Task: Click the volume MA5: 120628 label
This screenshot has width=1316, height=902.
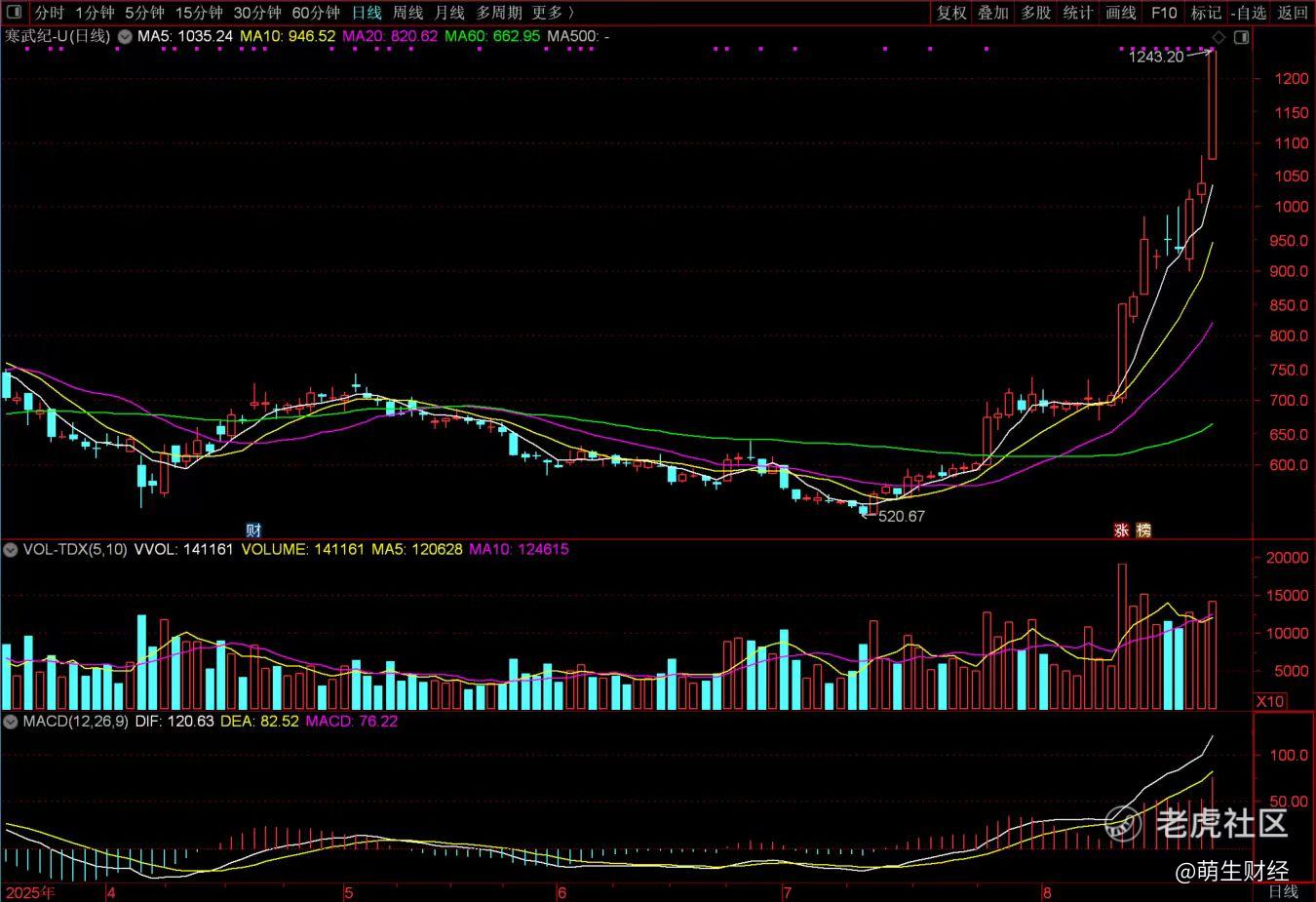Action: pyautogui.click(x=416, y=550)
